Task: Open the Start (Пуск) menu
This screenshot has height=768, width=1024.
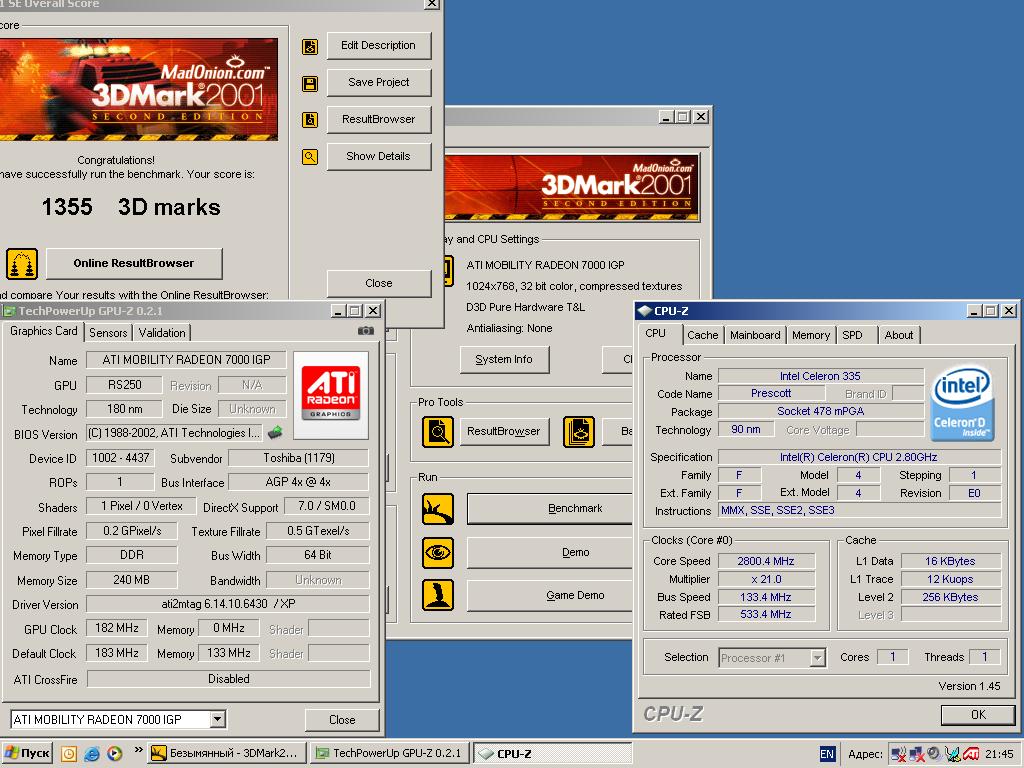Action: (27, 754)
